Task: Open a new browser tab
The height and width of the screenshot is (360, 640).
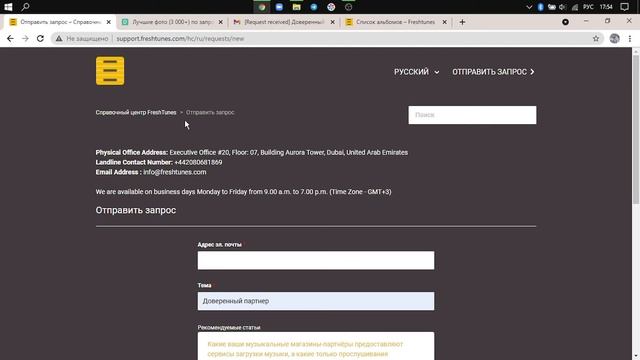Action: click(462, 22)
